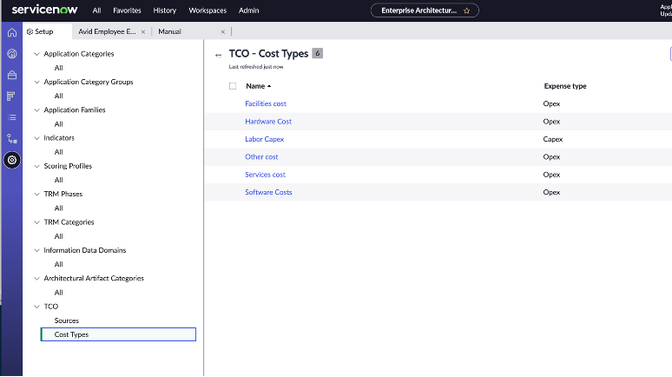Collapse the Application Category Groups node

37,82
